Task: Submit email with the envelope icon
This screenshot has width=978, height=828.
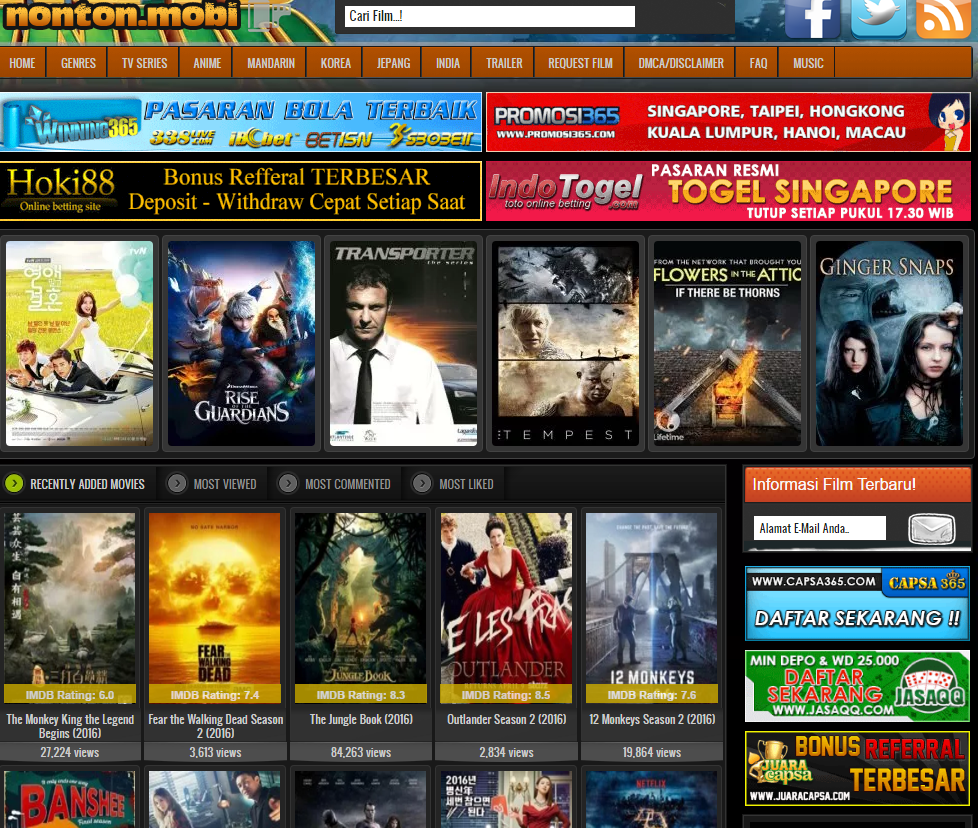Action: point(931,529)
